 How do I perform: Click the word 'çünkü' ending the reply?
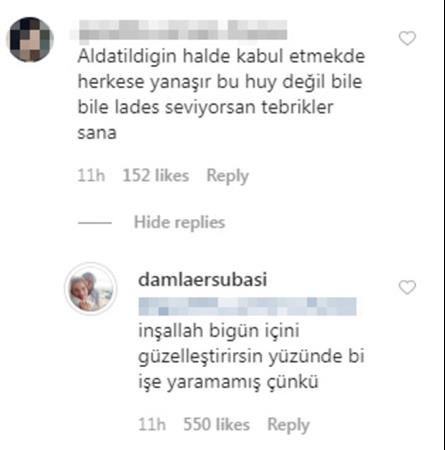click(x=292, y=382)
